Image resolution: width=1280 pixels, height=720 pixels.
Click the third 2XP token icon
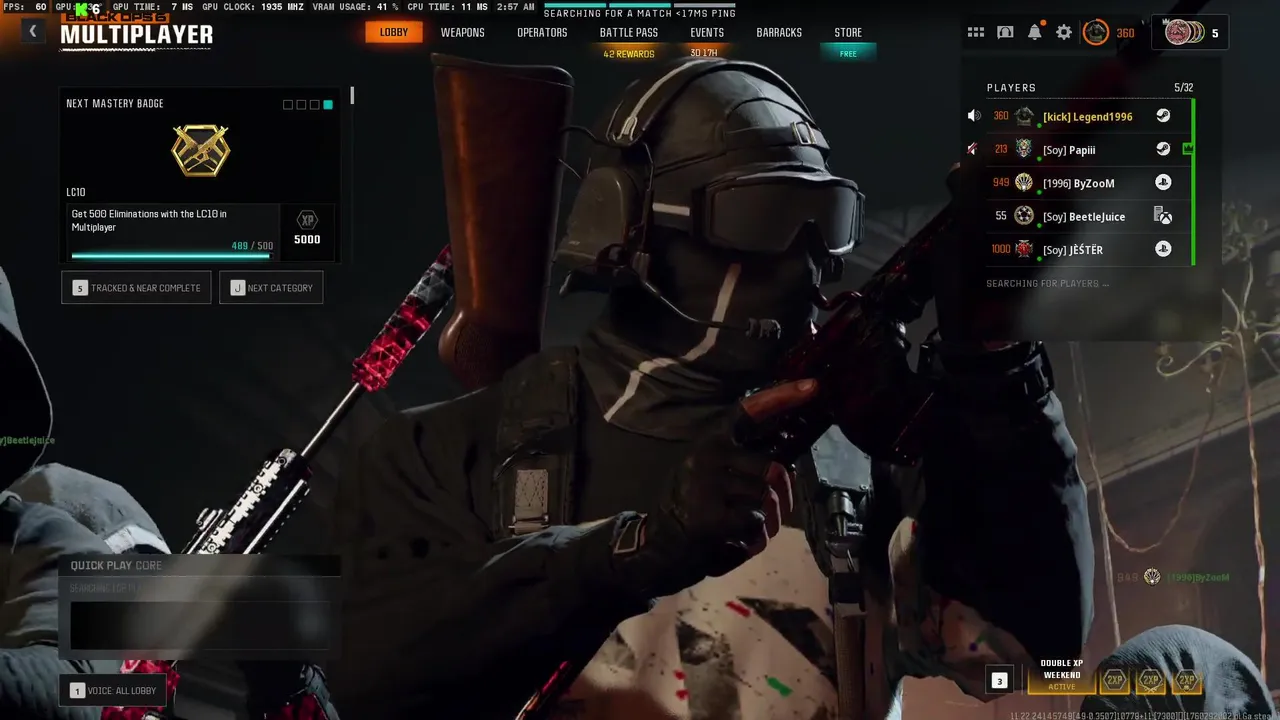tap(1187, 680)
